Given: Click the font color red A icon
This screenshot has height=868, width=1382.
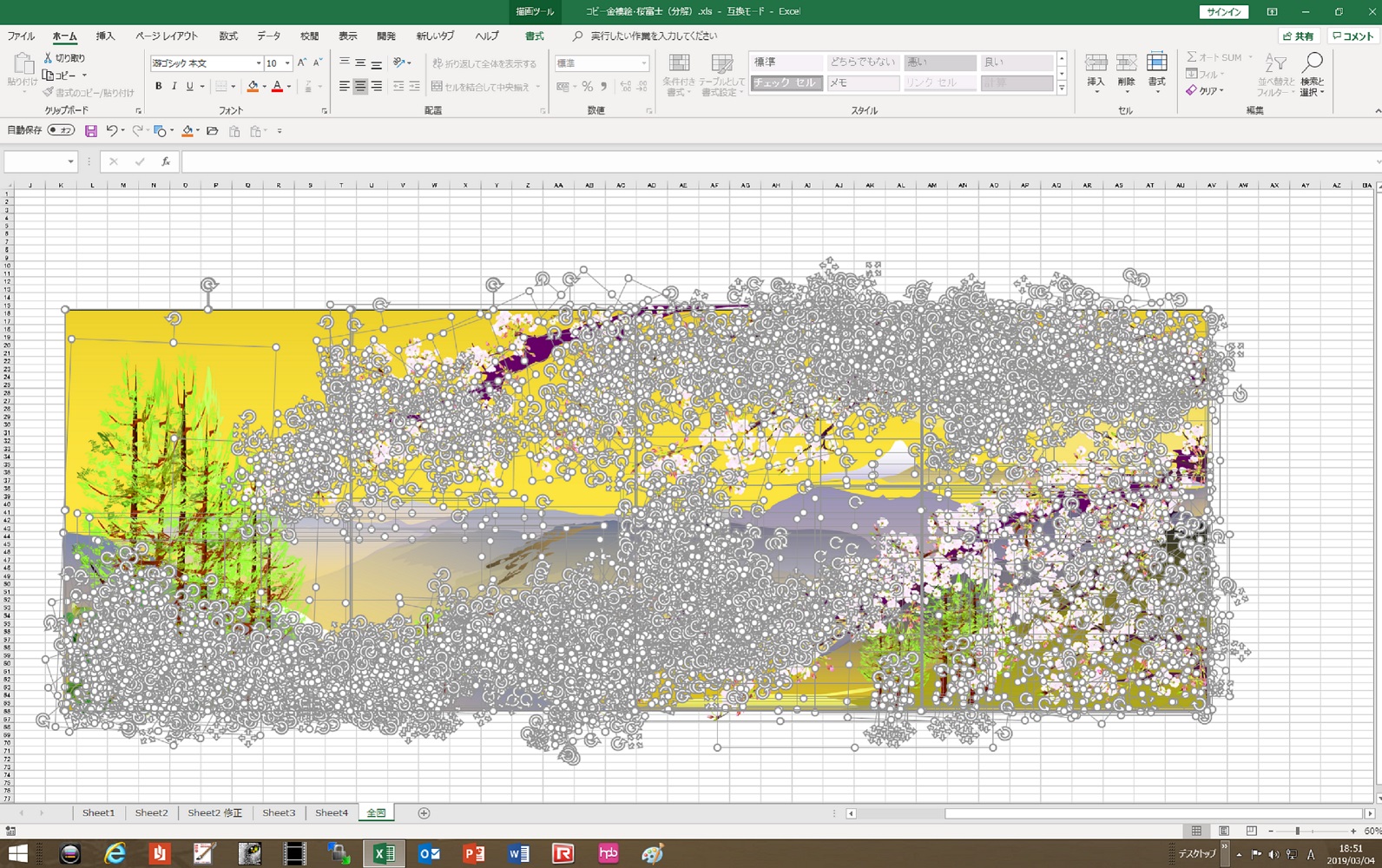Looking at the screenshot, I should [x=277, y=86].
